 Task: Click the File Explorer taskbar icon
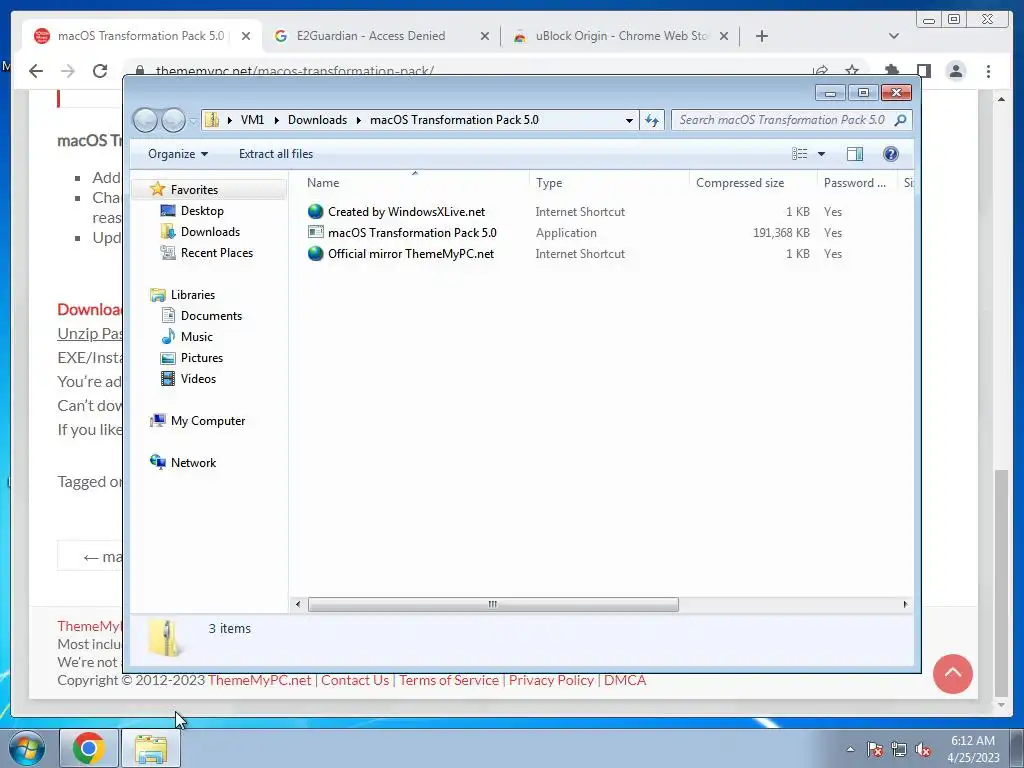(x=151, y=748)
